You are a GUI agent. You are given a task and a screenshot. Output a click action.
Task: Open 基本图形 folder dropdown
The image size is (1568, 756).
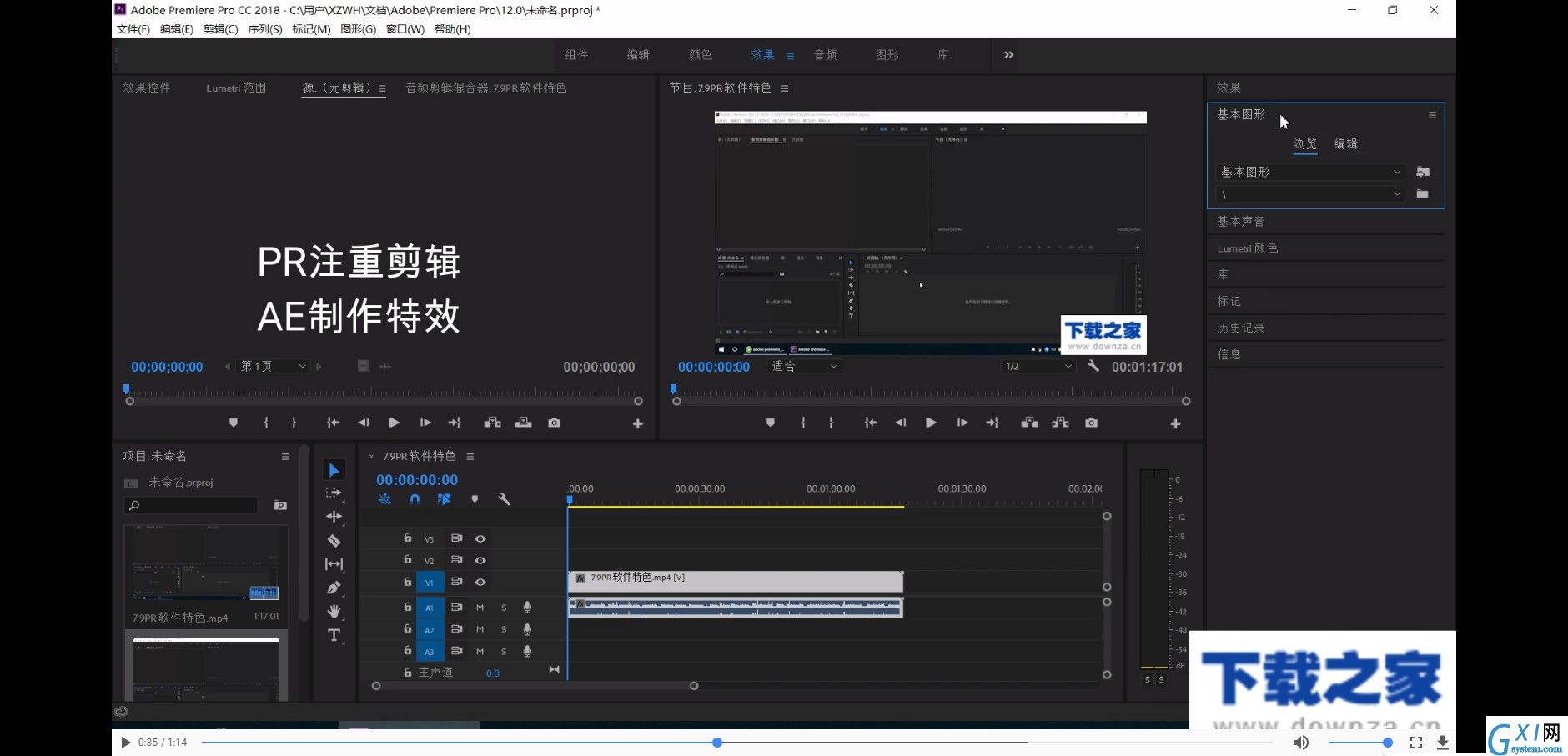point(1310,172)
